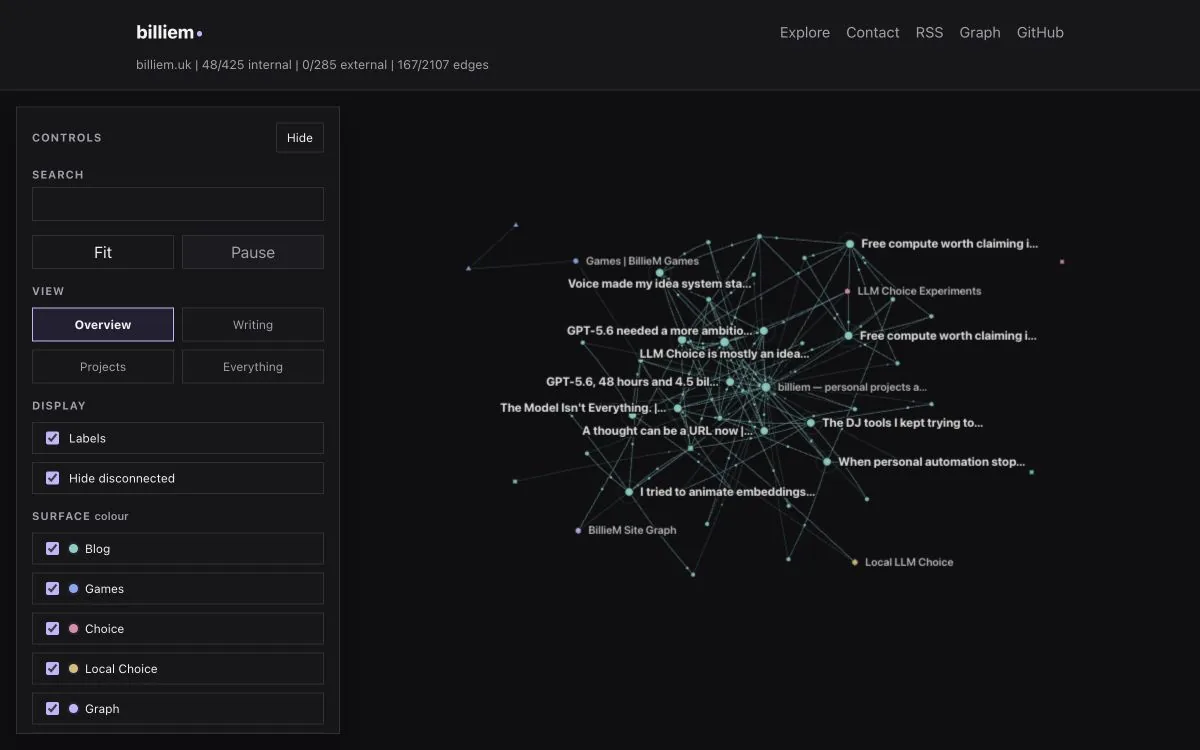The height and width of the screenshot is (750, 1200).
Task: Select the 'billiem — personal projects' central node
Action: [766, 387]
